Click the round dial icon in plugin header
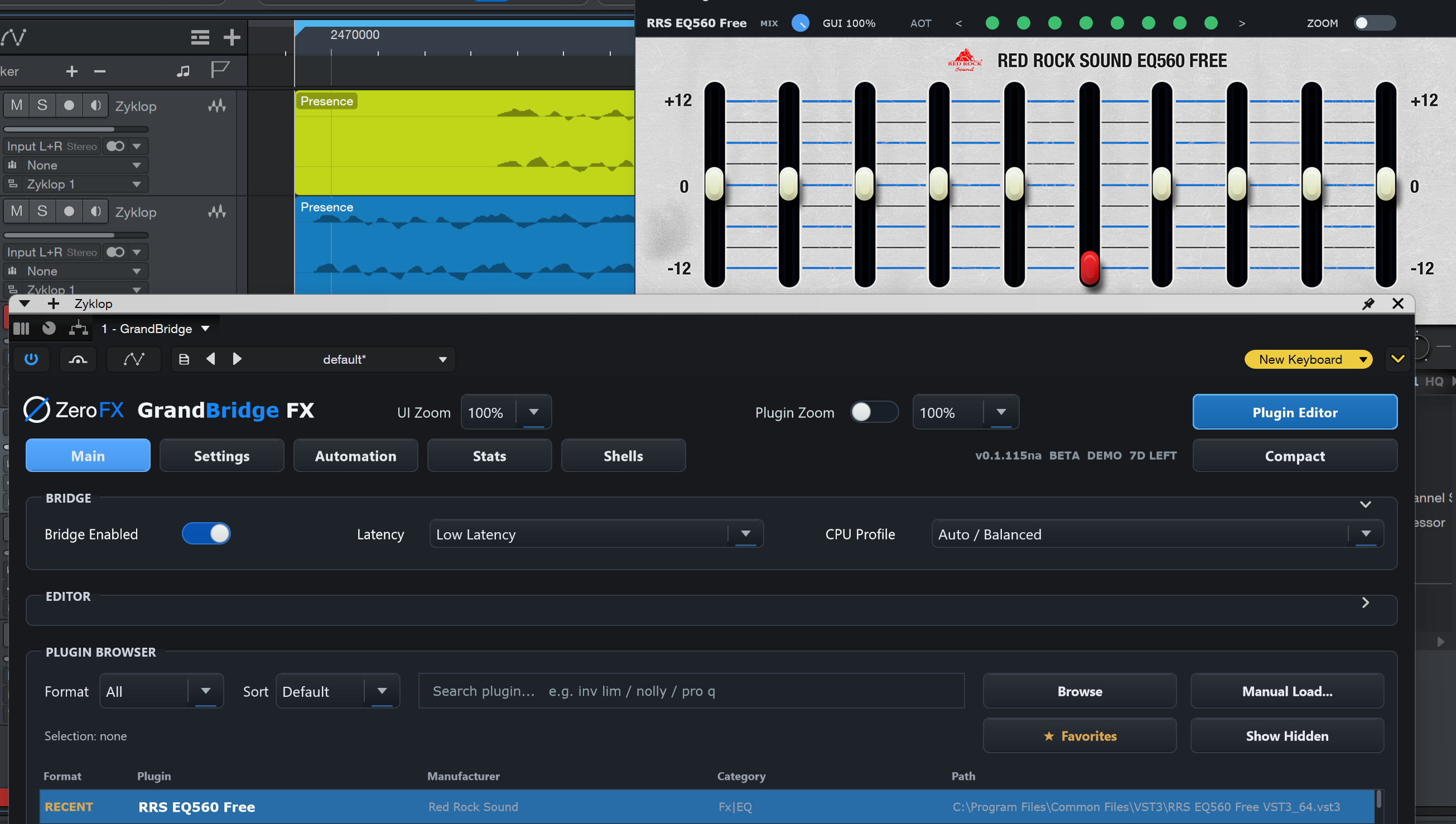The image size is (1456, 824). pos(49,328)
